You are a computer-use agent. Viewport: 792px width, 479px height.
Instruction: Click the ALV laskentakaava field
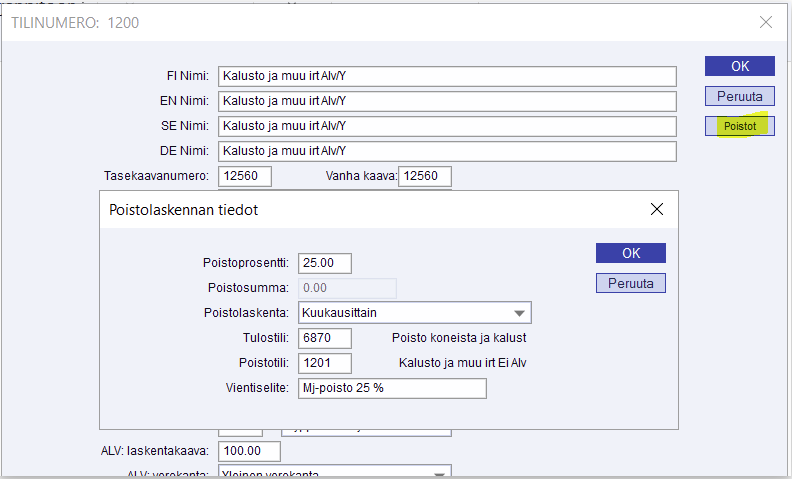pos(248,451)
